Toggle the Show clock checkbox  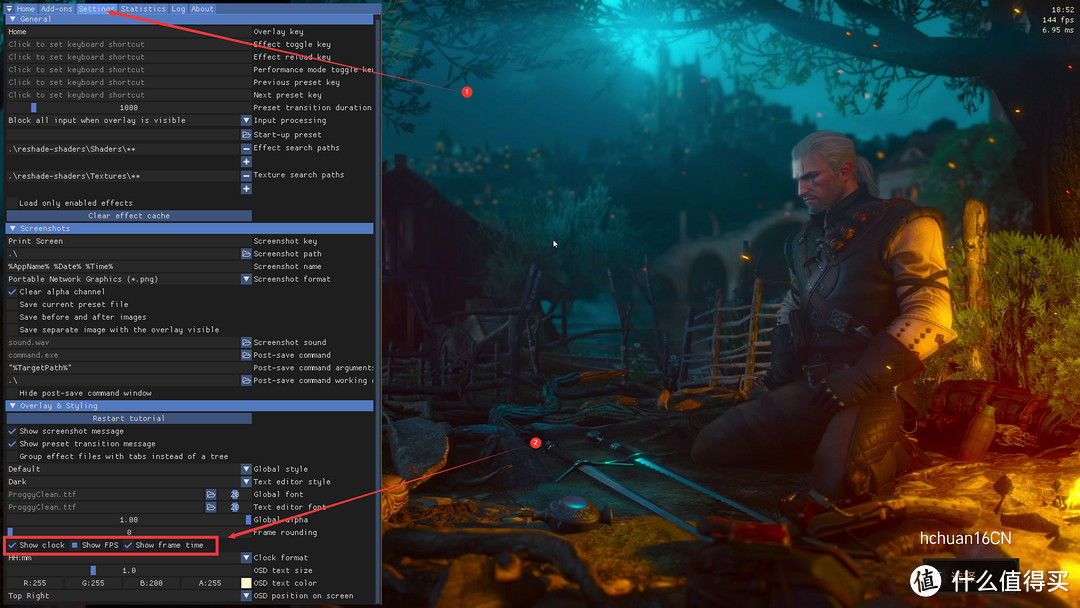point(12,545)
